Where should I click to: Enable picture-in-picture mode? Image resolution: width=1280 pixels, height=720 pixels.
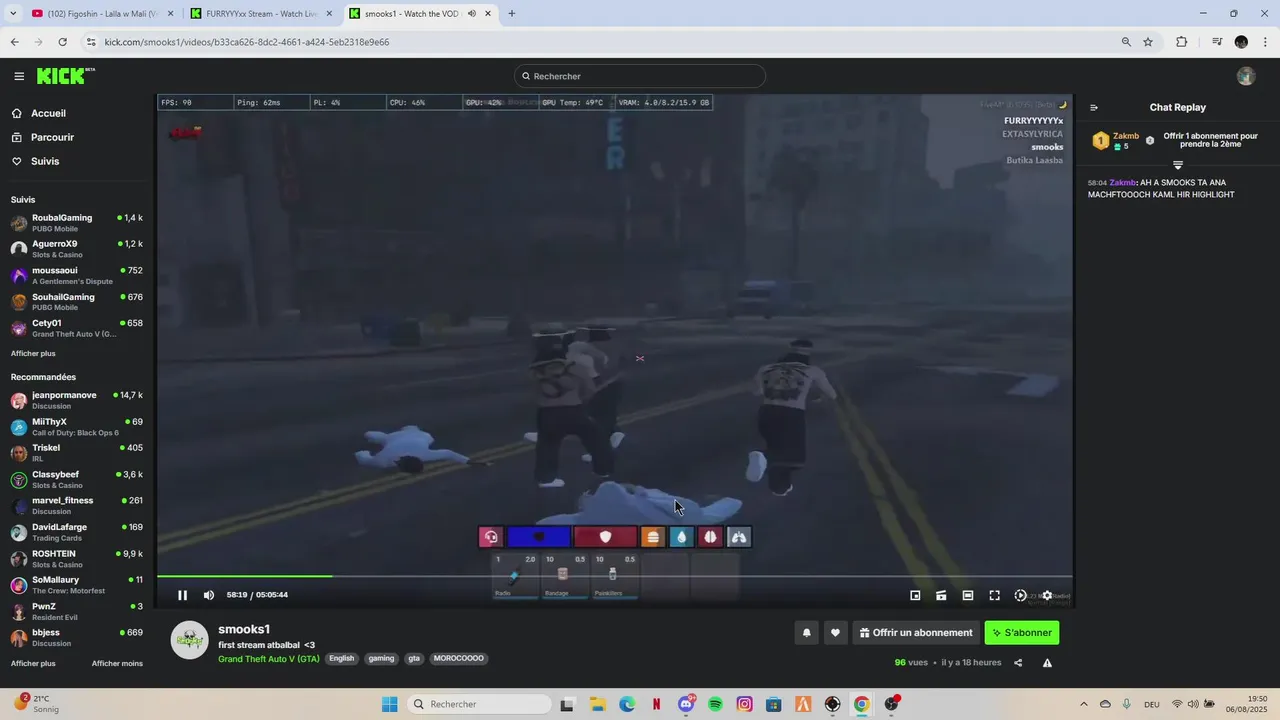915,595
